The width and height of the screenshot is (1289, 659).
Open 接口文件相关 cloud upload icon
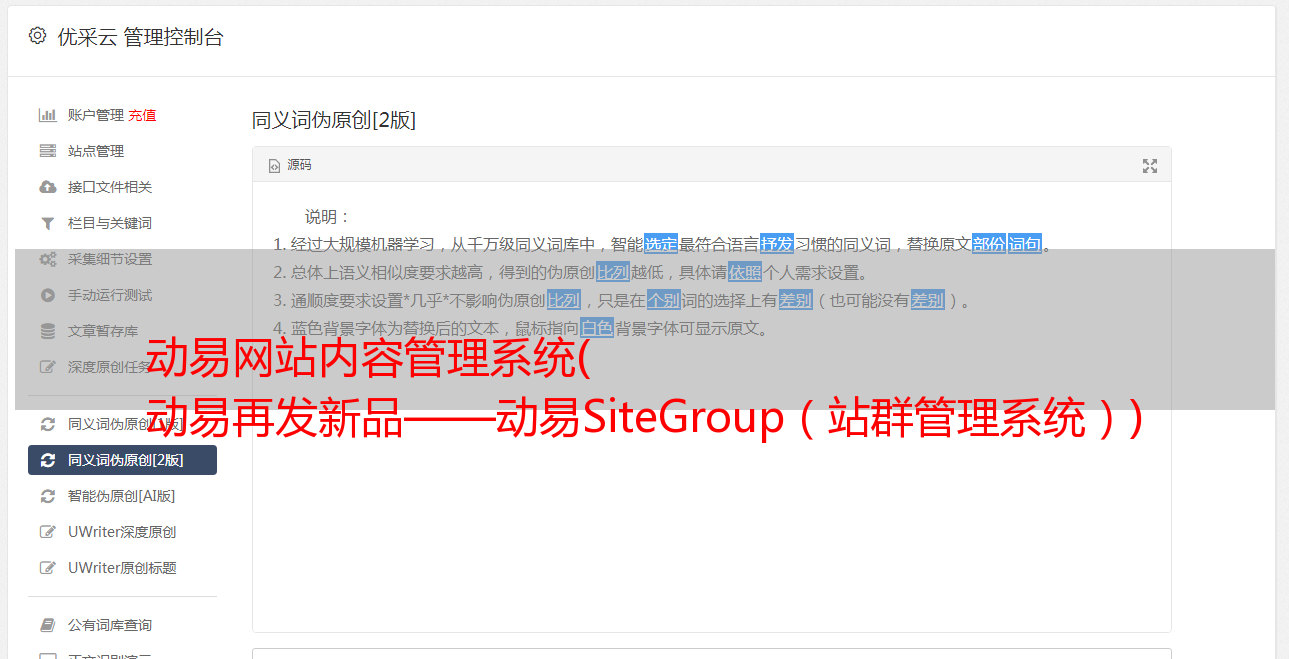click(47, 187)
